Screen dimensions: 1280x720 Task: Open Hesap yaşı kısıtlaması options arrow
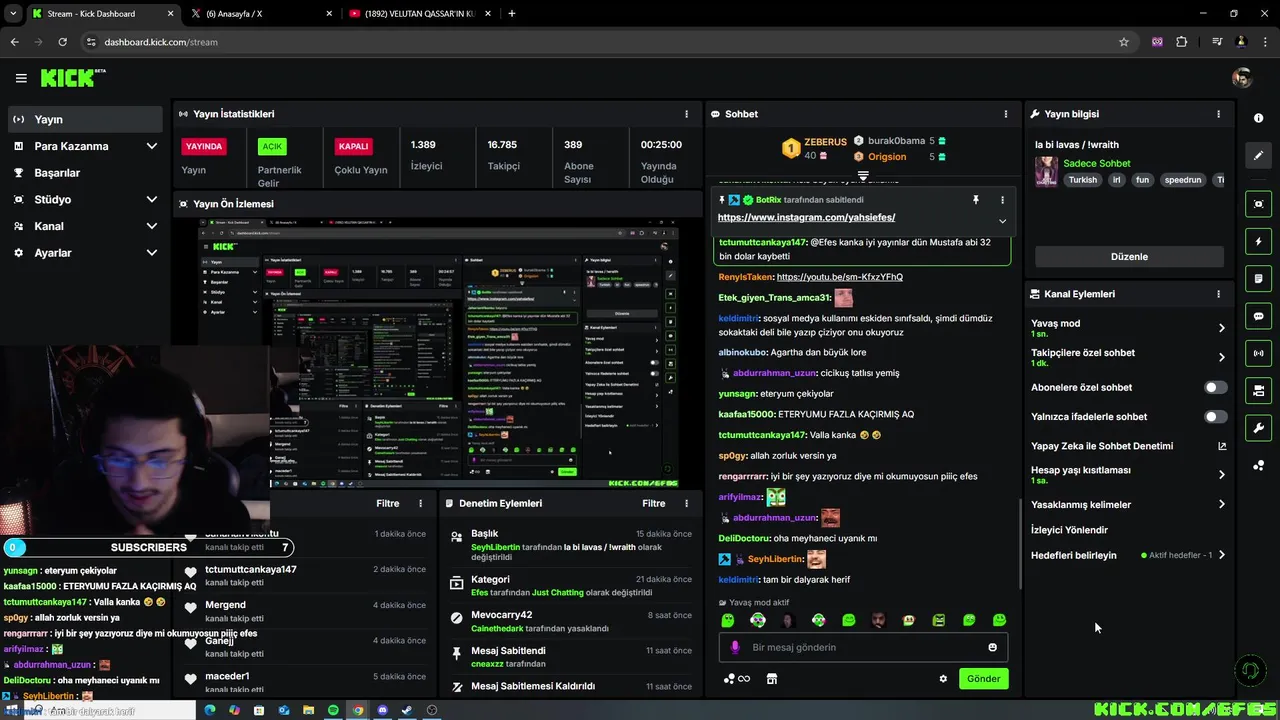pos(1221,475)
